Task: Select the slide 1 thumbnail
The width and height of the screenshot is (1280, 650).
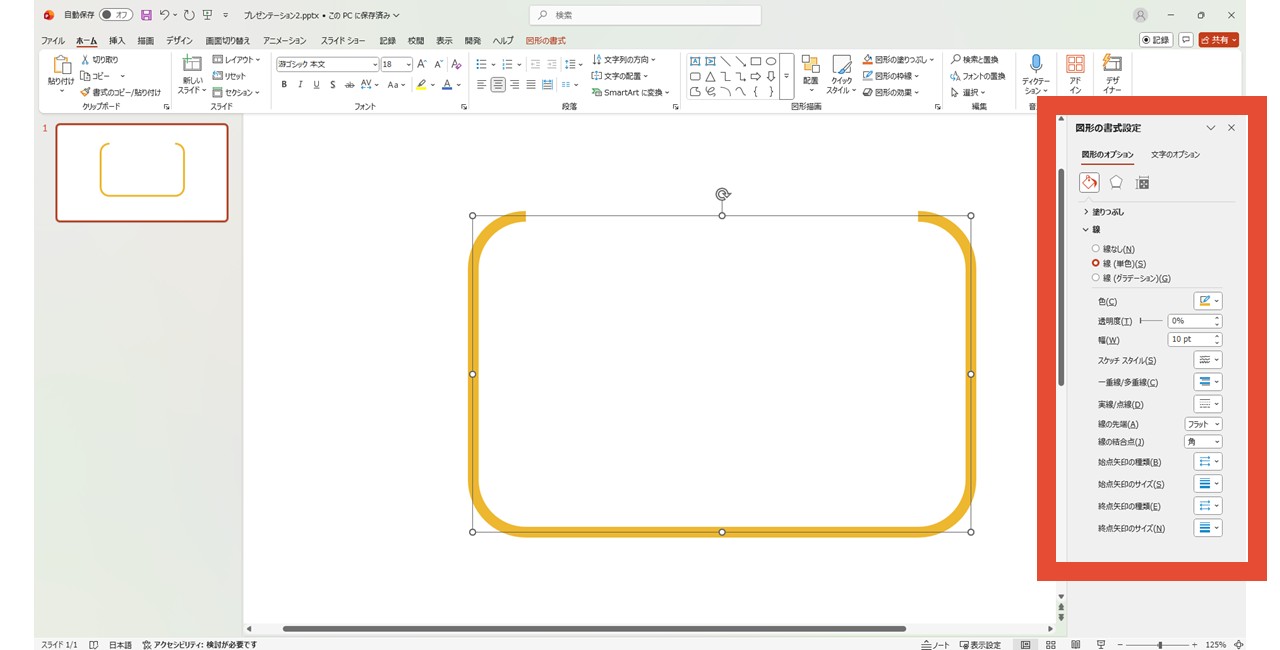Action: click(x=142, y=172)
